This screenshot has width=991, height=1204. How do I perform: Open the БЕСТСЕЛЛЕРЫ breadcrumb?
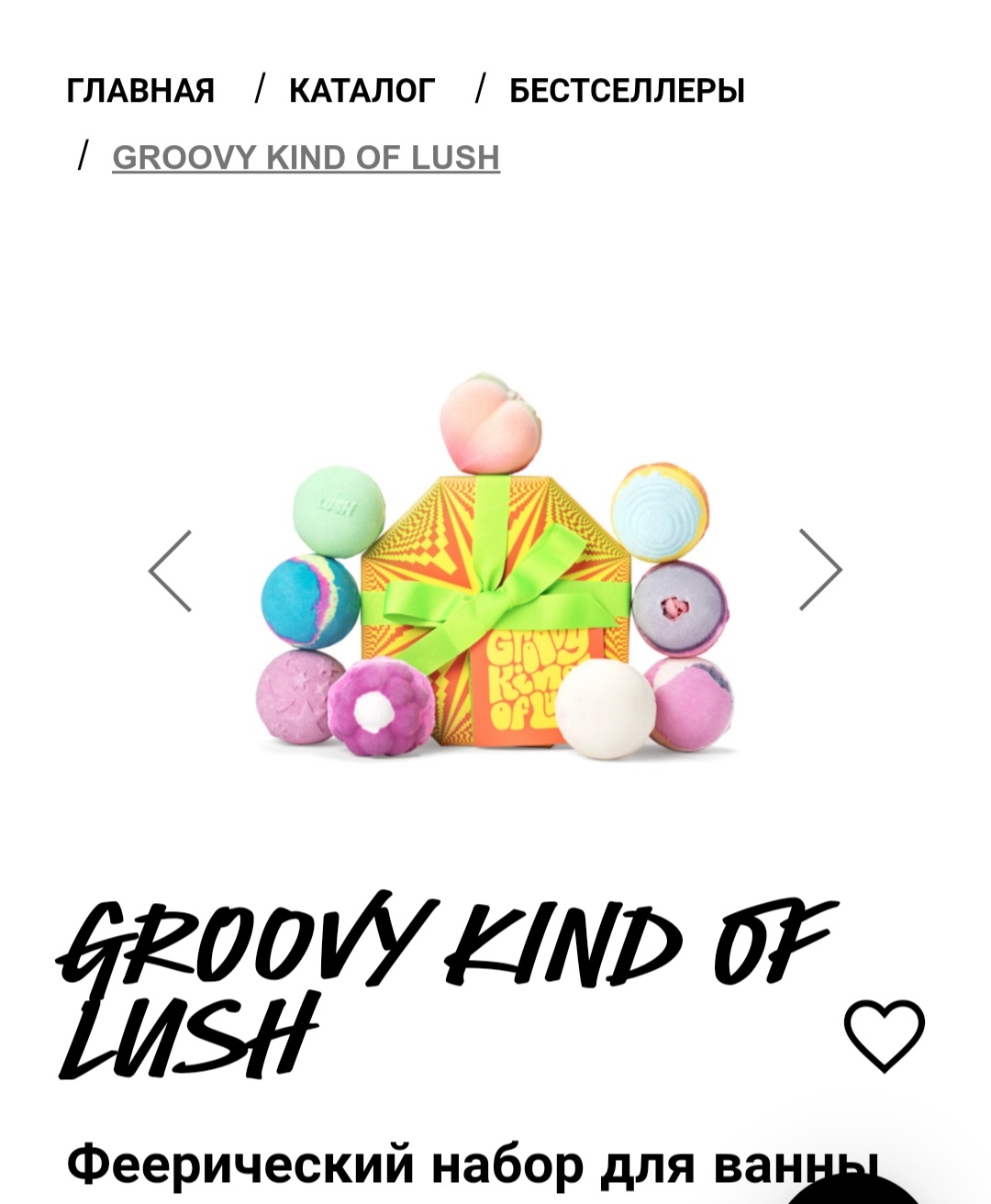tap(627, 91)
